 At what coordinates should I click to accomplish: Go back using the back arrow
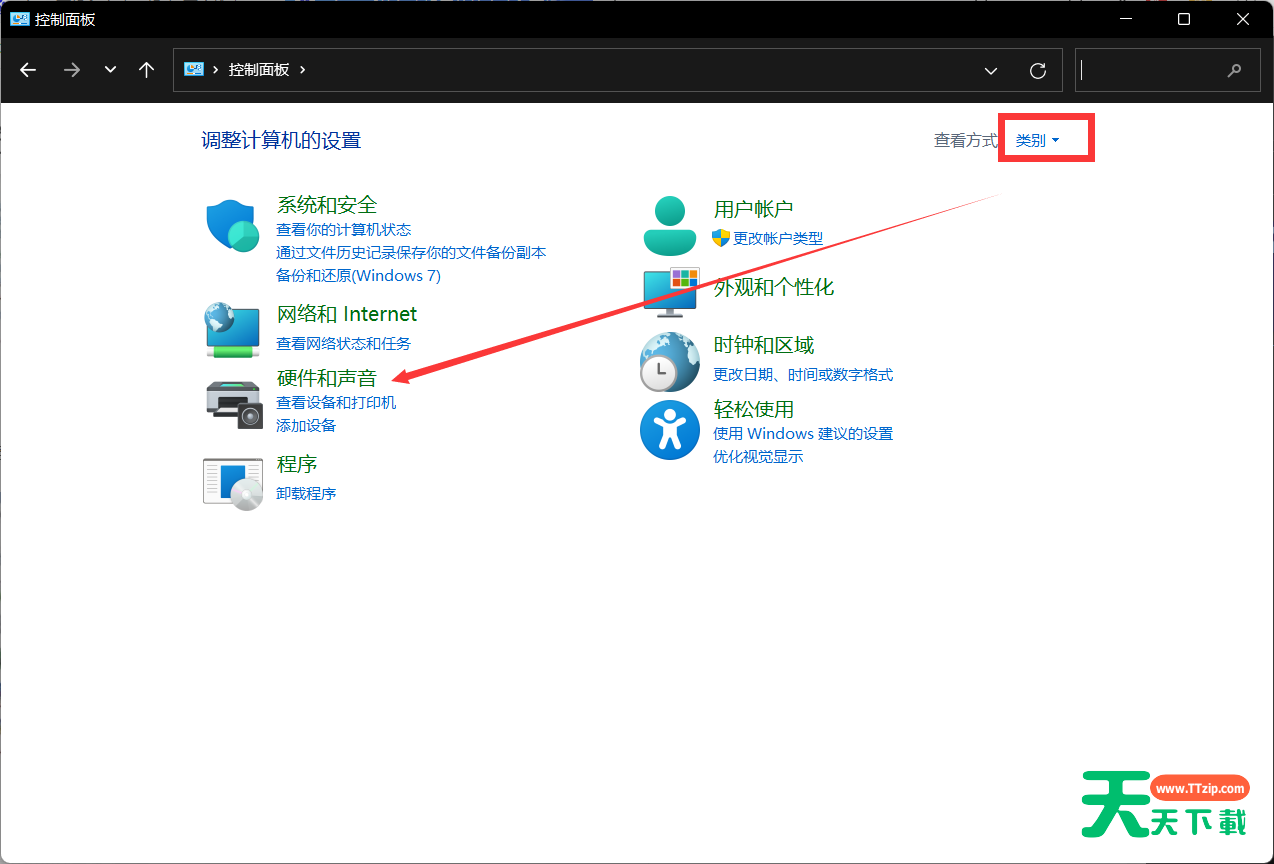(28, 70)
